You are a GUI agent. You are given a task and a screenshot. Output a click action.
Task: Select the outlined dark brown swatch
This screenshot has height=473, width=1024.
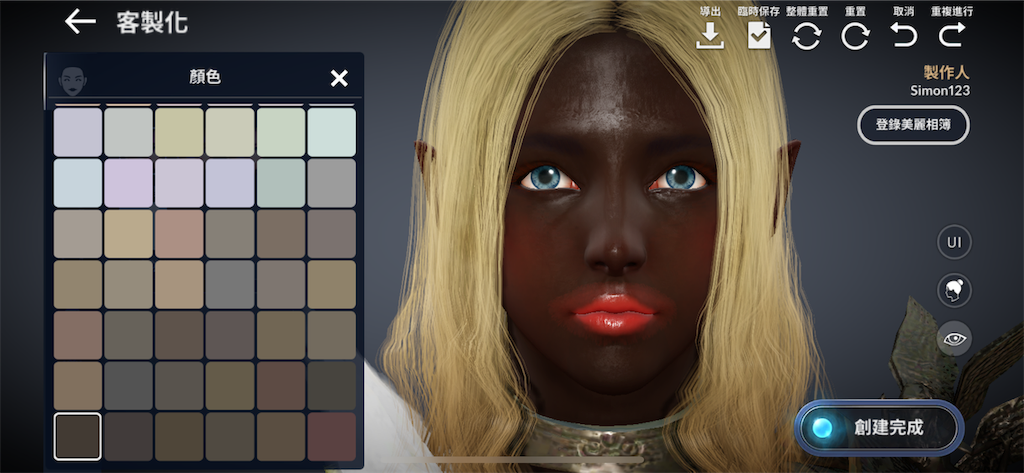(x=78, y=436)
